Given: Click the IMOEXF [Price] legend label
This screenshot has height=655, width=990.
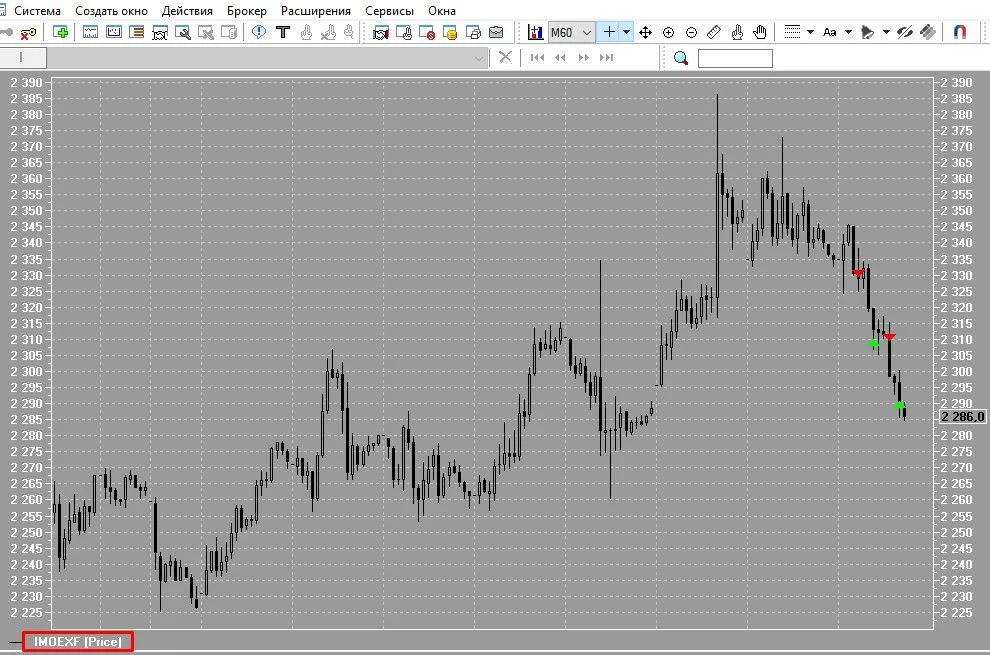Looking at the screenshot, I should 78,642.
